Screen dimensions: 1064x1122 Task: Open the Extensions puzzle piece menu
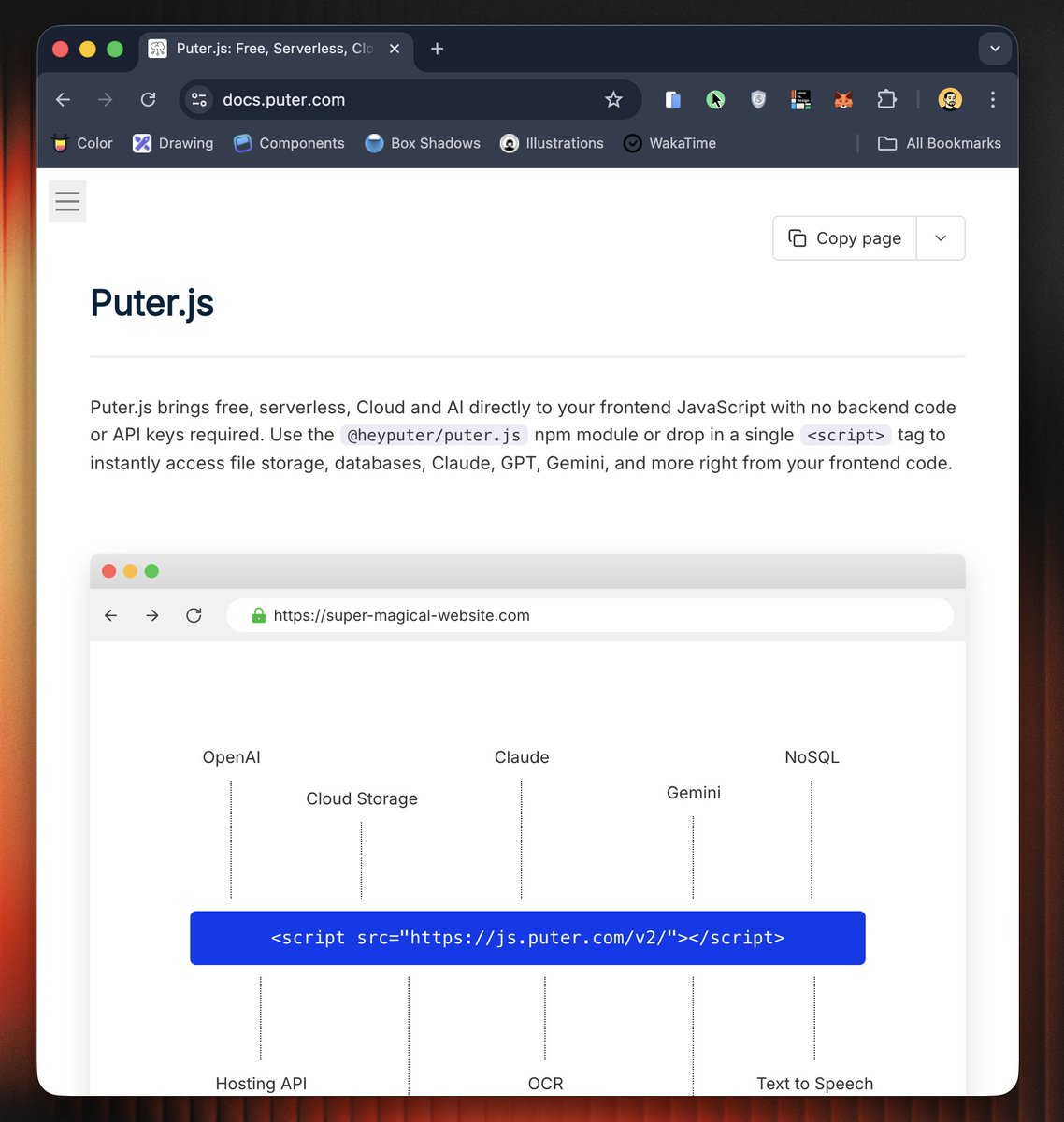coord(886,99)
